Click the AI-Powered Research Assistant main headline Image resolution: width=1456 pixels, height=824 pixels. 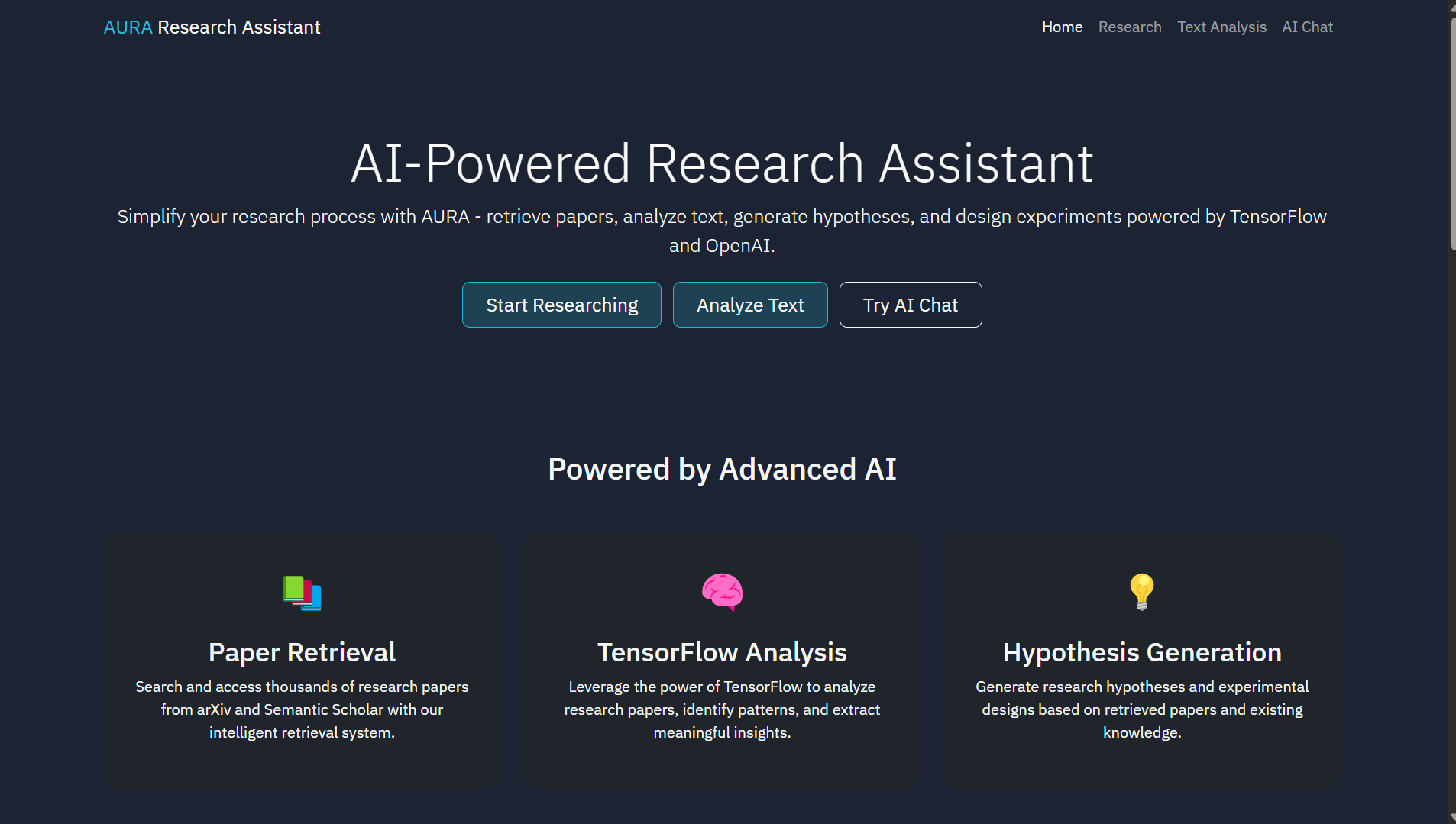coord(722,163)
